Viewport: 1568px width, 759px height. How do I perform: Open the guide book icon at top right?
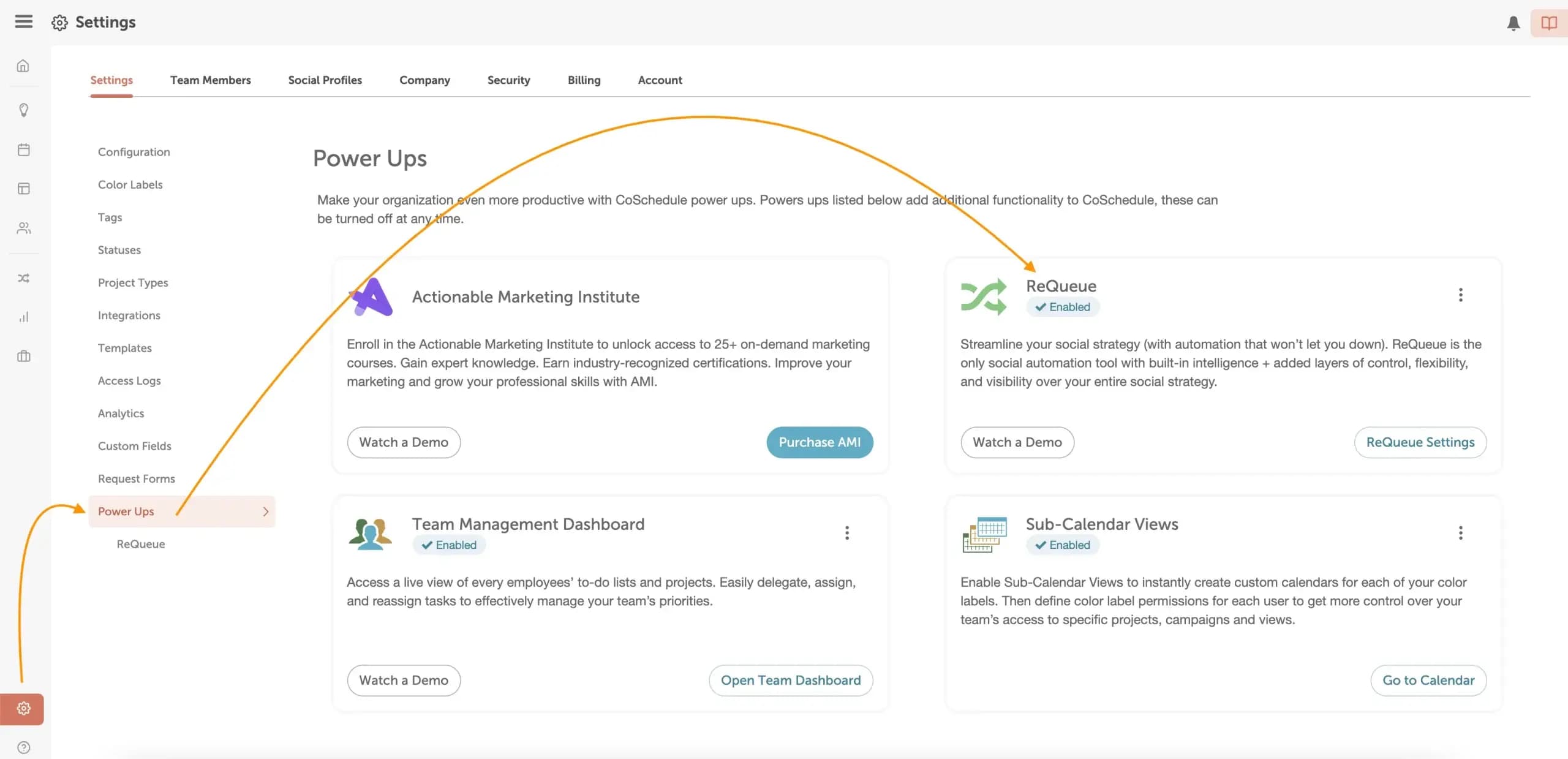pos(1548,23)
